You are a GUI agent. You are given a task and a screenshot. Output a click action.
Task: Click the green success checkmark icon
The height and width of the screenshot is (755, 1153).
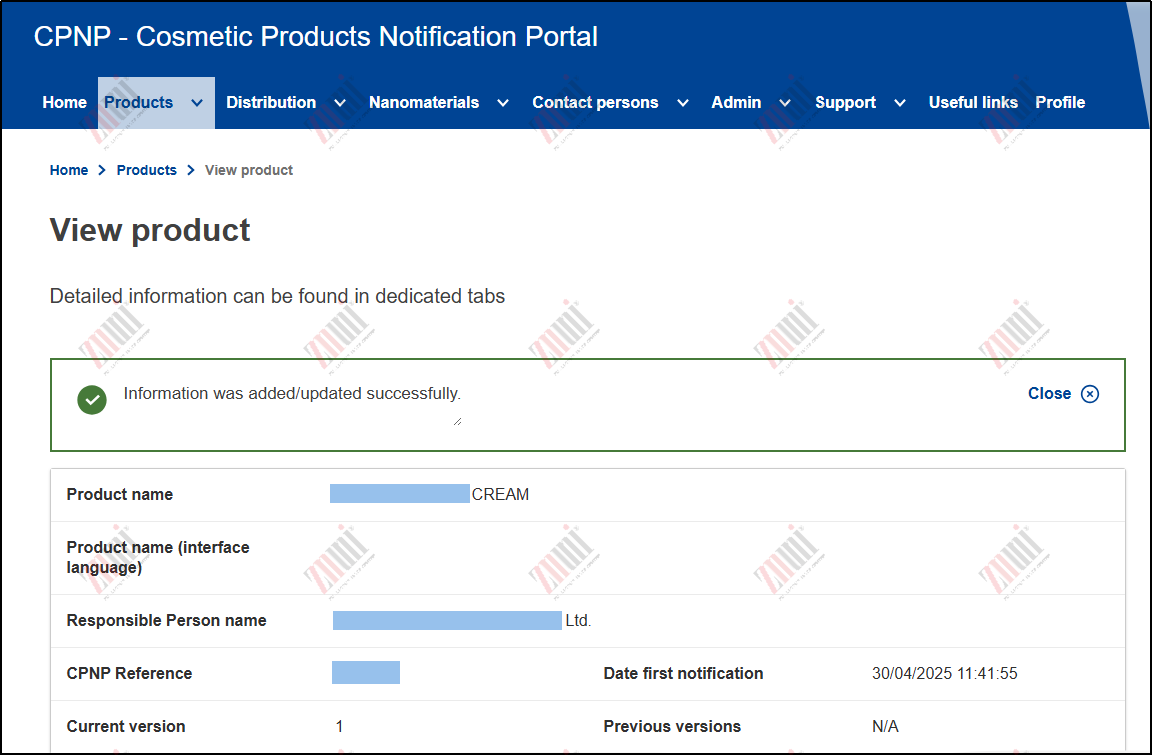point(92,400)
